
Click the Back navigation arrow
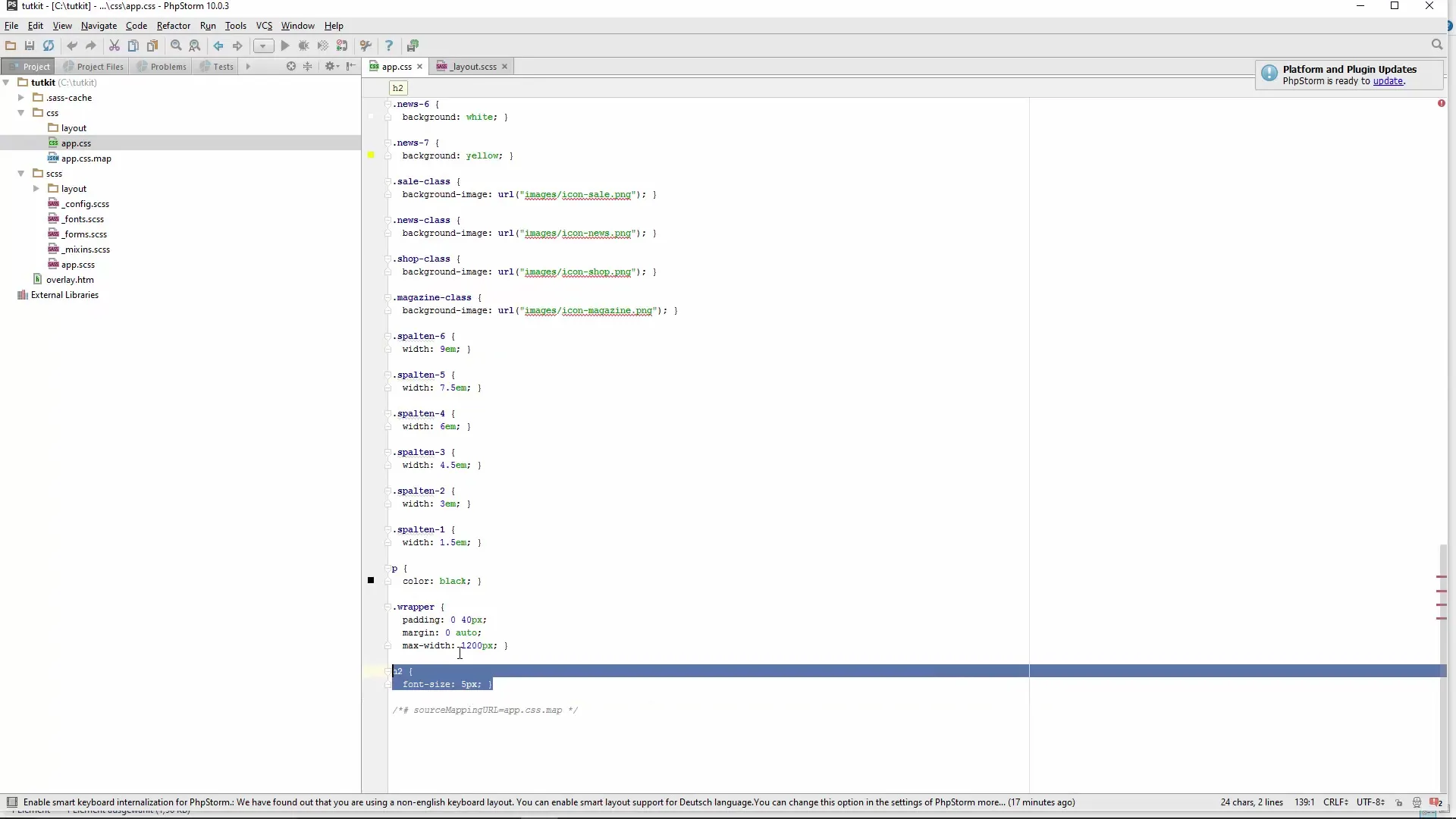218,45
